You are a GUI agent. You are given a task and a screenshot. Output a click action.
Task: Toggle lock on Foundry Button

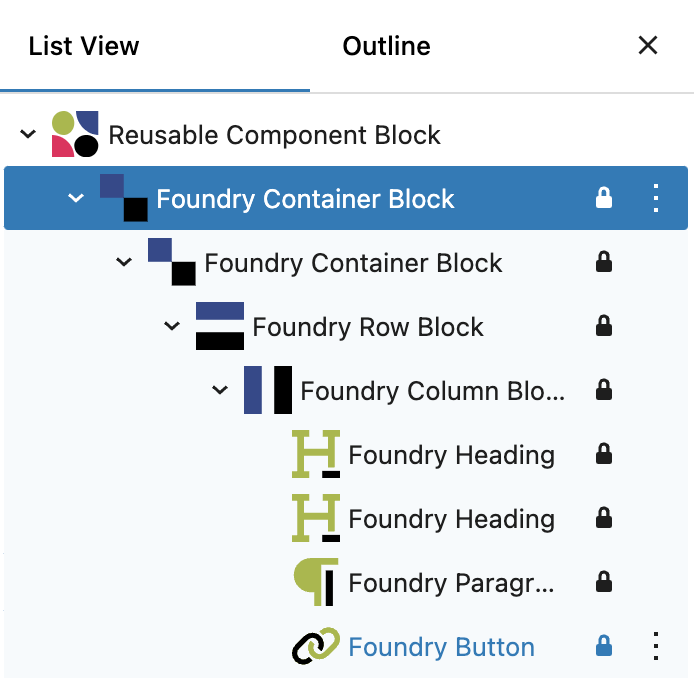pos(603,647)
